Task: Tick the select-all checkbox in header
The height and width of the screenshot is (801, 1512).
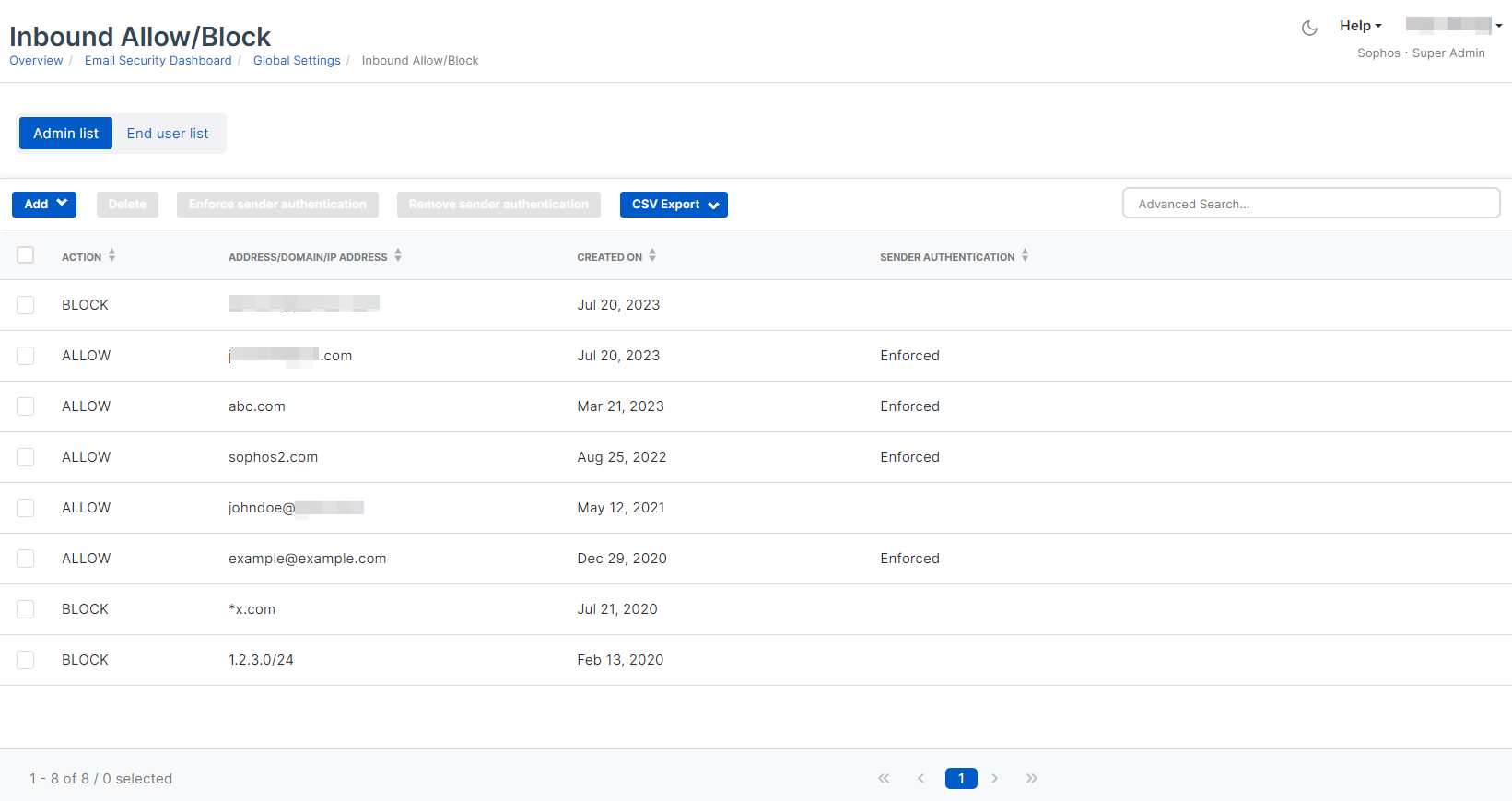Action: [26, 255]
